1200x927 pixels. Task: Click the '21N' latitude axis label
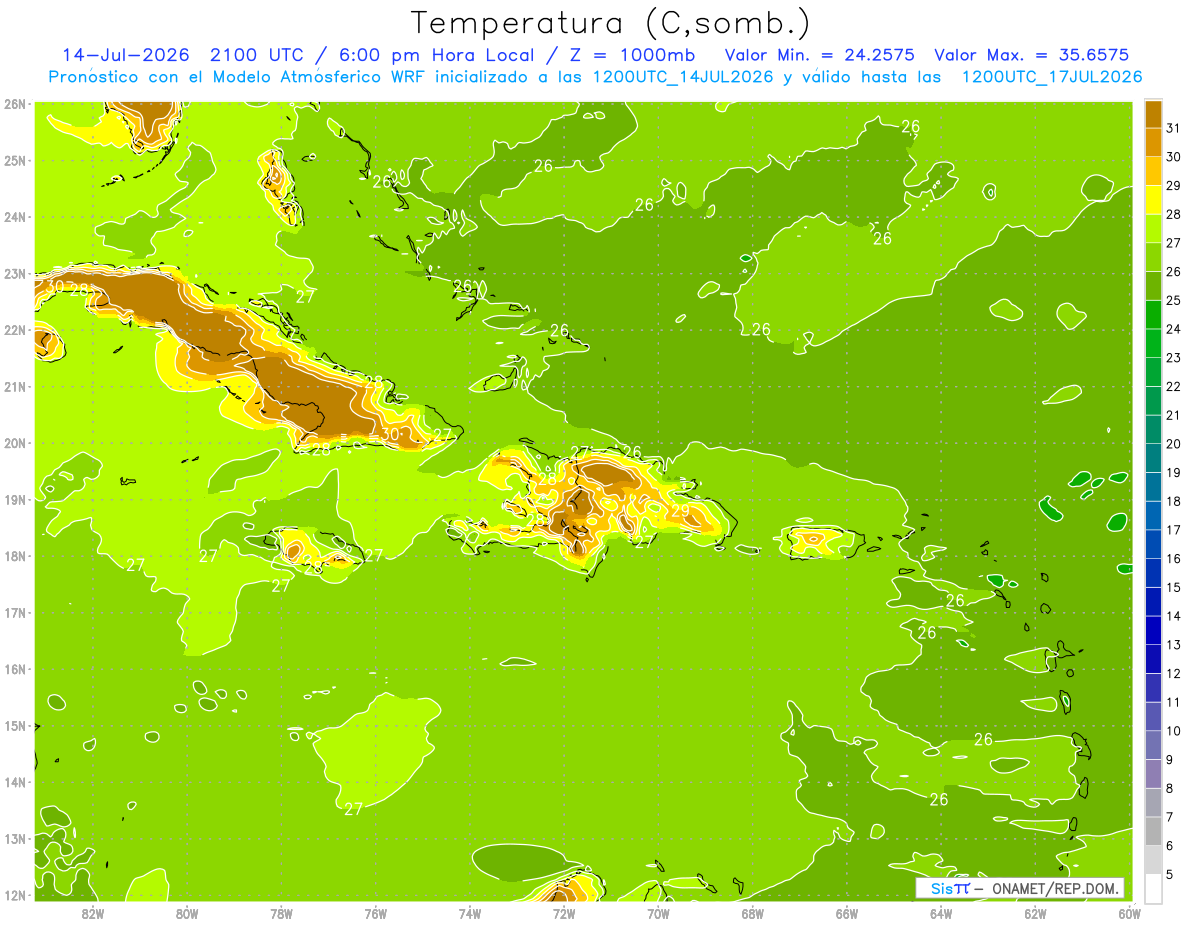15,386
